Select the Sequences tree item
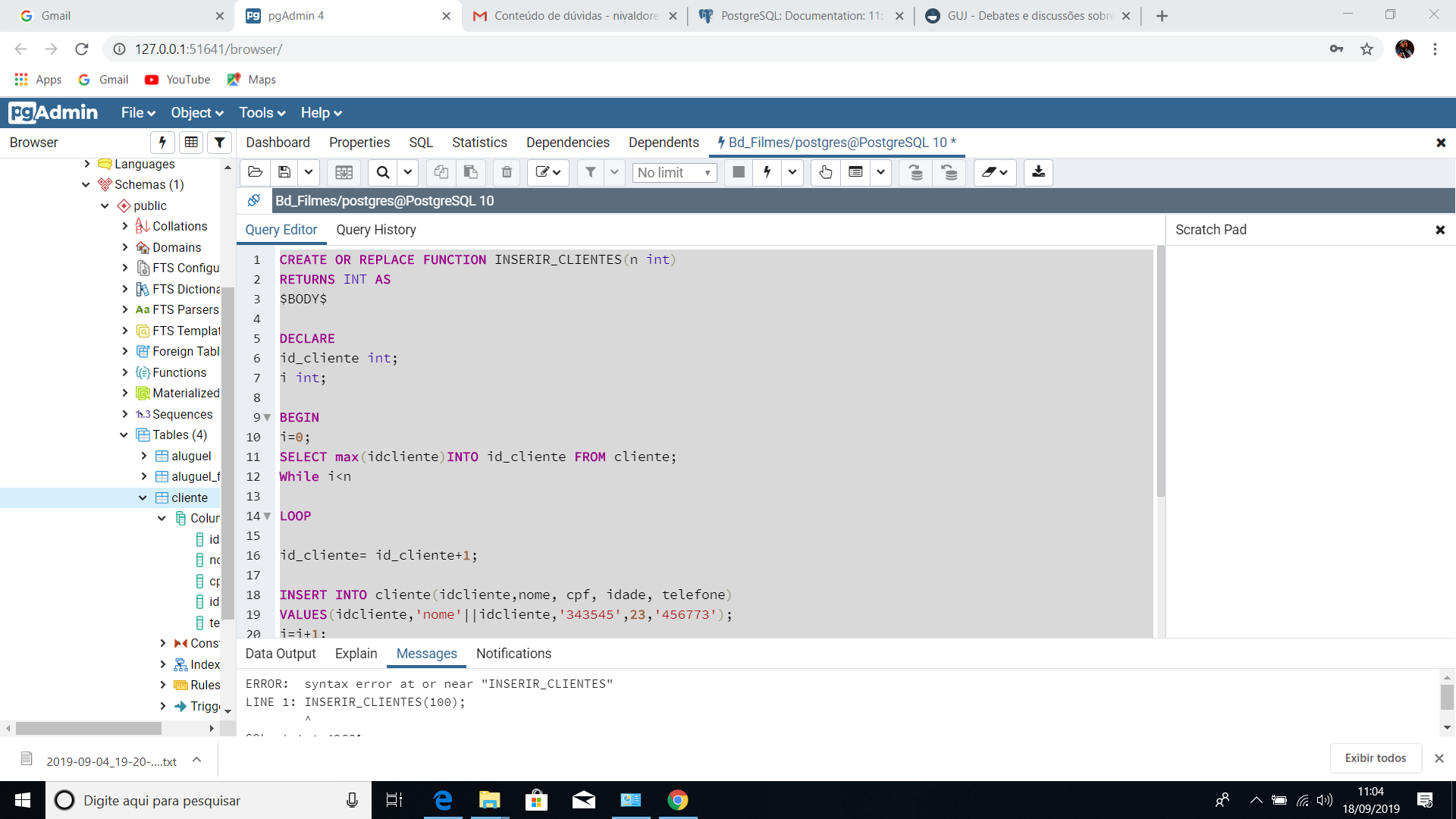Image resolution: width=1456 pixels, height=819 pixels. pyautogui.click(x=182, y=414)
